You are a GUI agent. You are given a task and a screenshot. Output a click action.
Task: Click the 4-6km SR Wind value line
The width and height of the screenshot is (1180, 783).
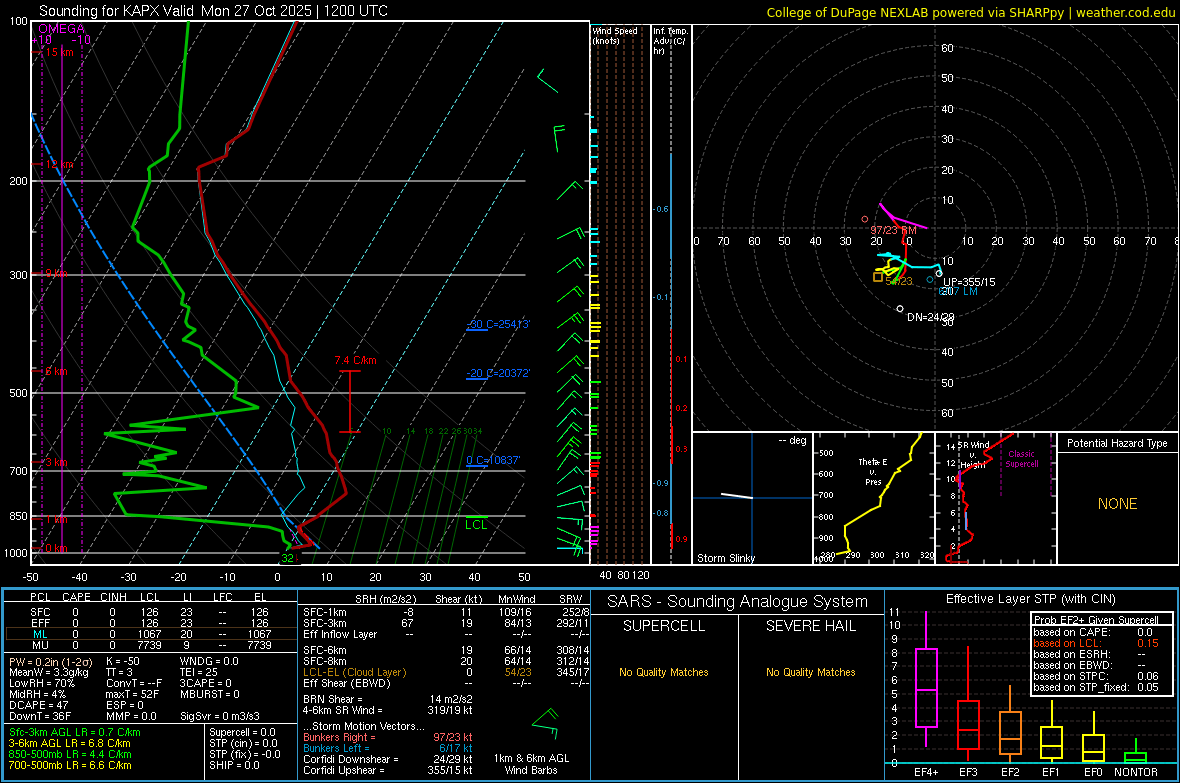(388, 710)
